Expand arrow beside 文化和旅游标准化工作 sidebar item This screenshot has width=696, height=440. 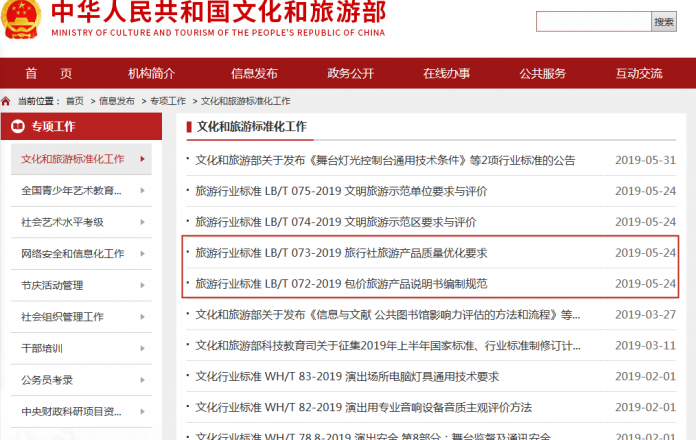(x=144, y=159)
